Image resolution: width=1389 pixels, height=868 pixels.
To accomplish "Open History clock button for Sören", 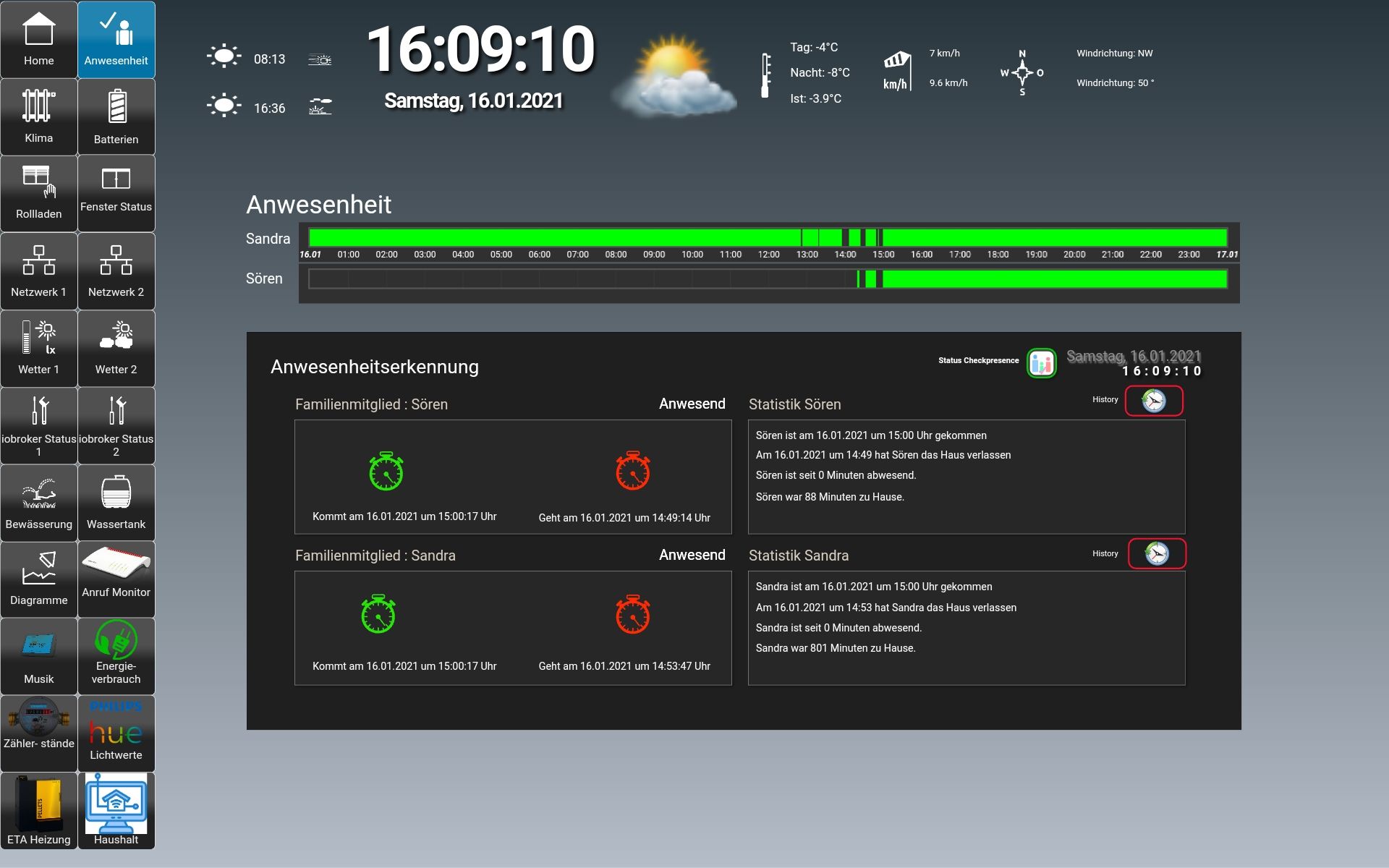I will [1153, 401].
